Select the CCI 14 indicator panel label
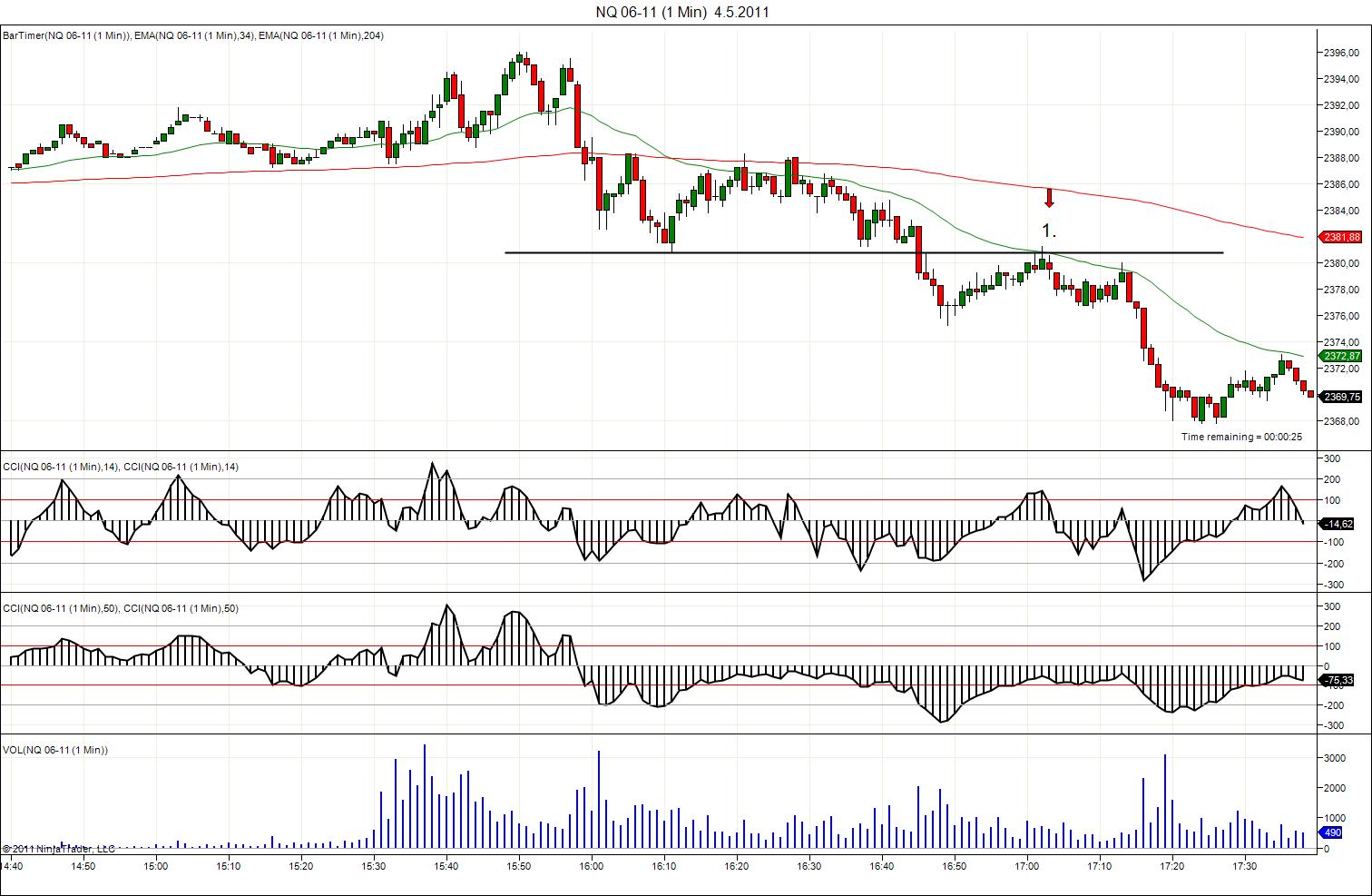1372x896 pixels. [121, 467]
